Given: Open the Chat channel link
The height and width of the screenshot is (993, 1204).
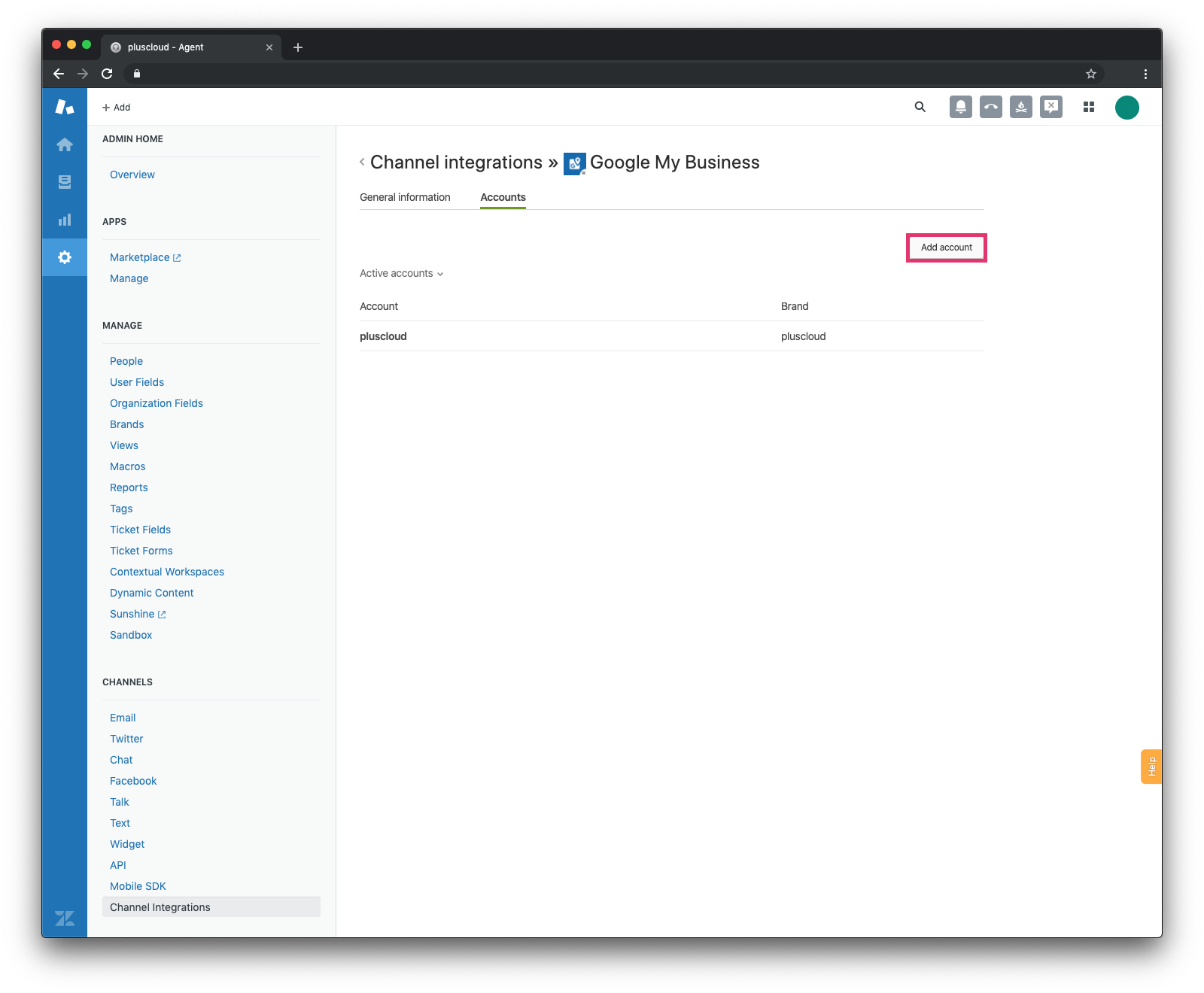Looking at the screenshot, I should tap(121, 760).
